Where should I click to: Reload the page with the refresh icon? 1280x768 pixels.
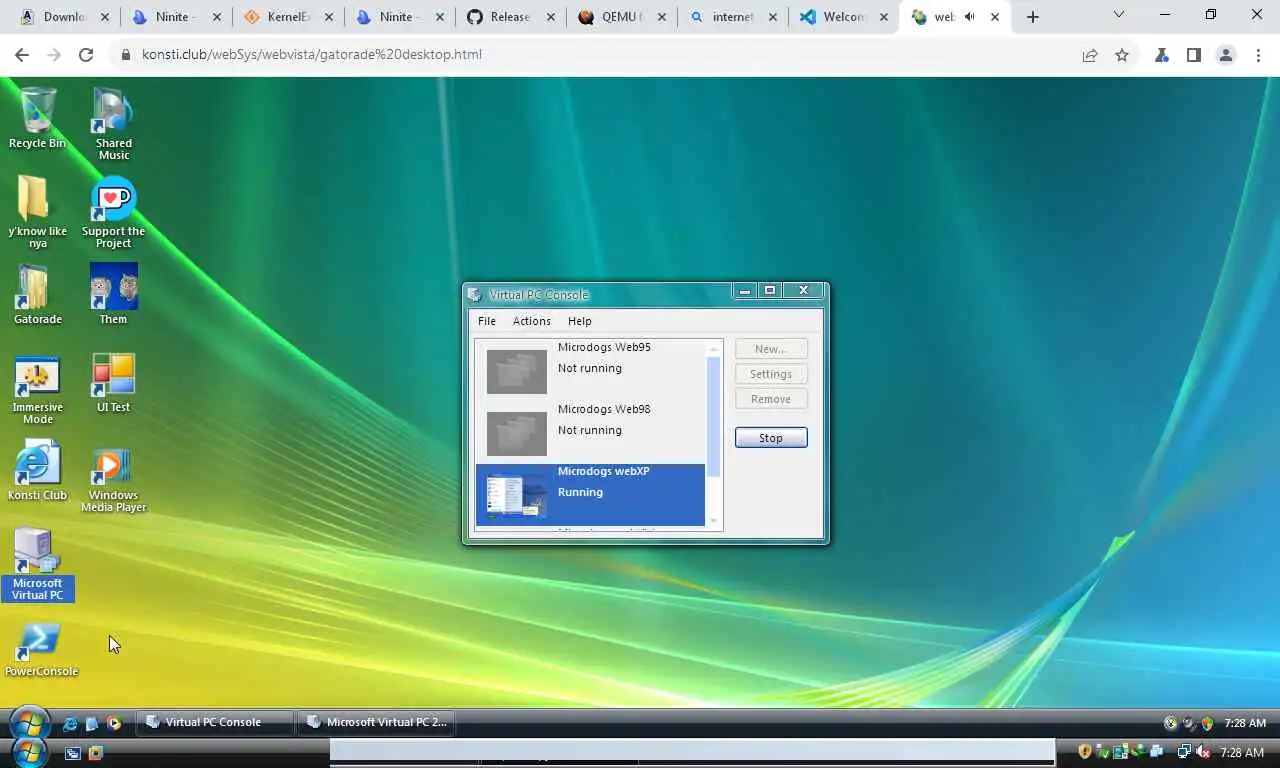[86, 55]
